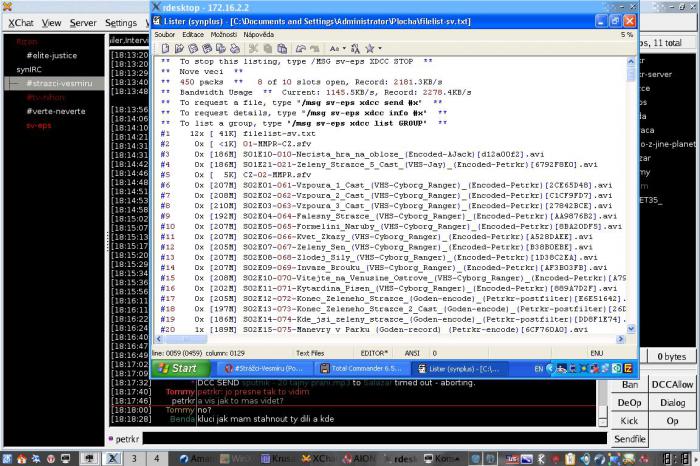Click the Undo icon in Lister toolbar

300,48
